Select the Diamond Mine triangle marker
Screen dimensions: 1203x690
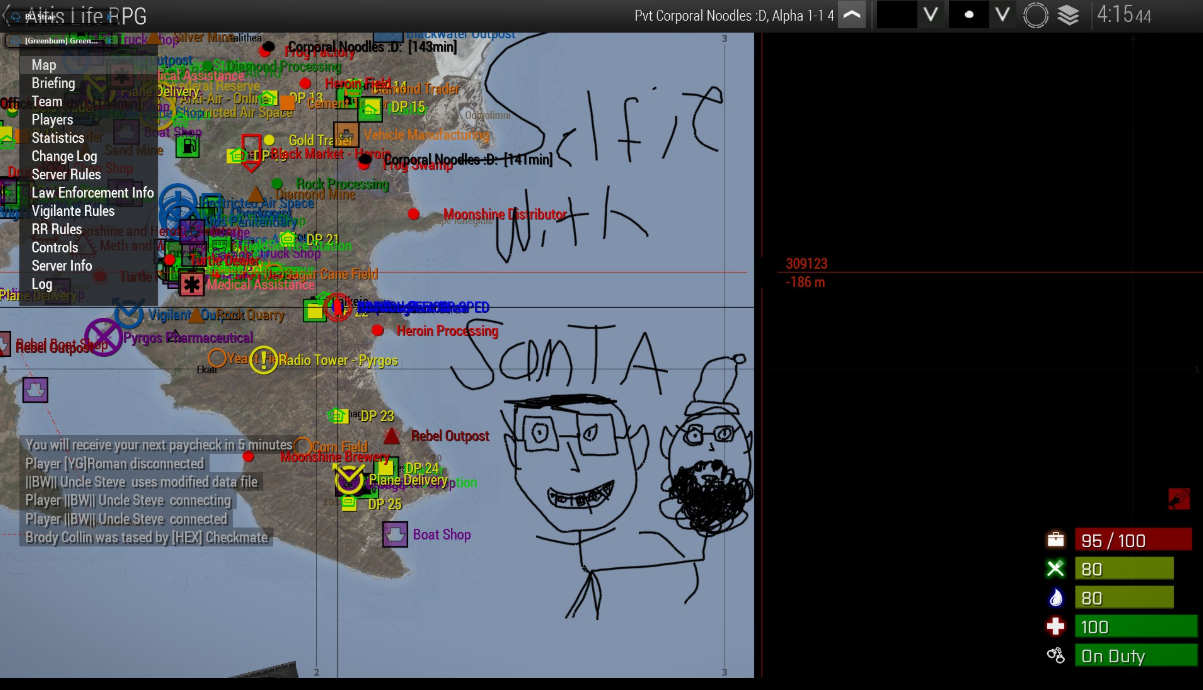point(256,194)
